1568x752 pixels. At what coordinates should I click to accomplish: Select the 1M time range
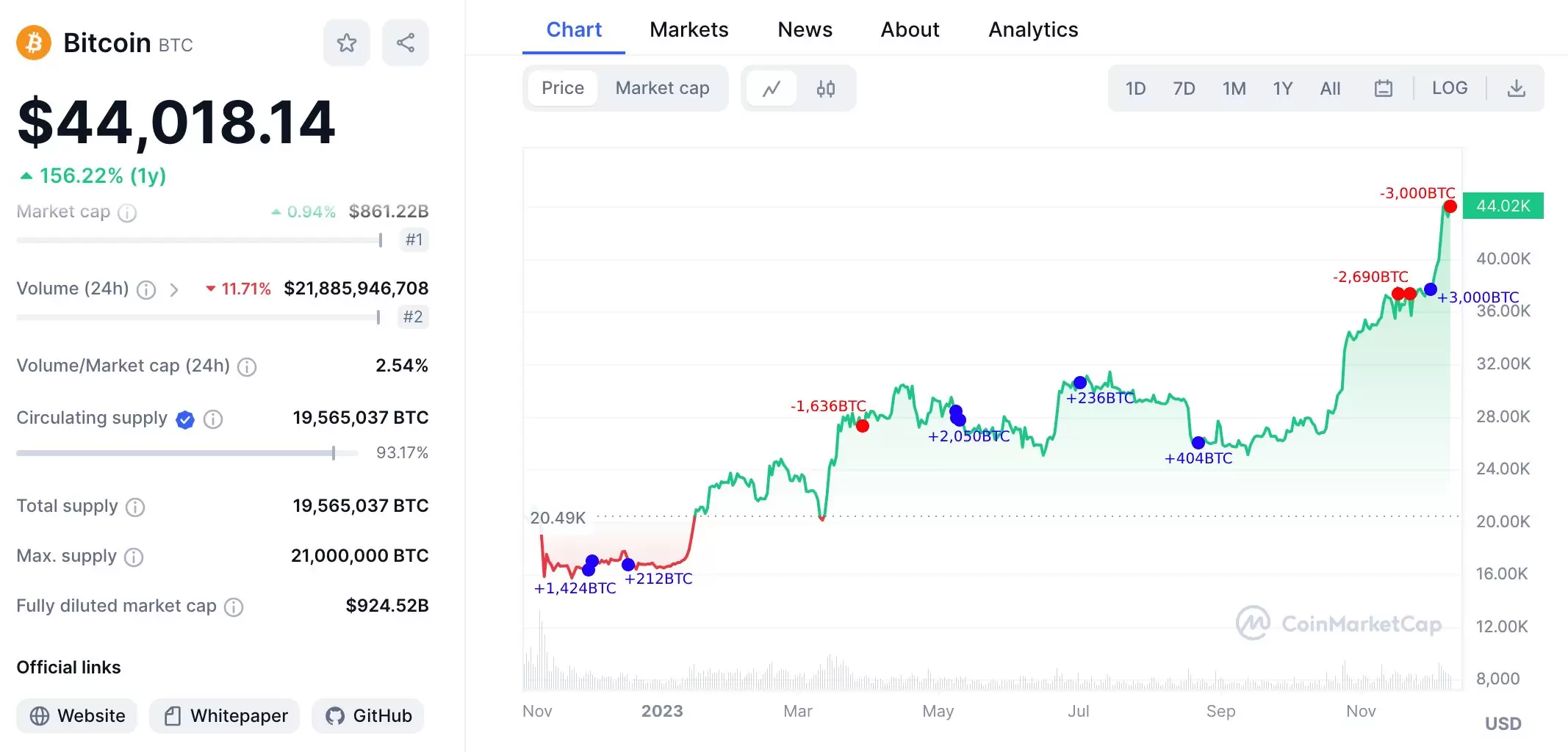[x=1234, y=89]
